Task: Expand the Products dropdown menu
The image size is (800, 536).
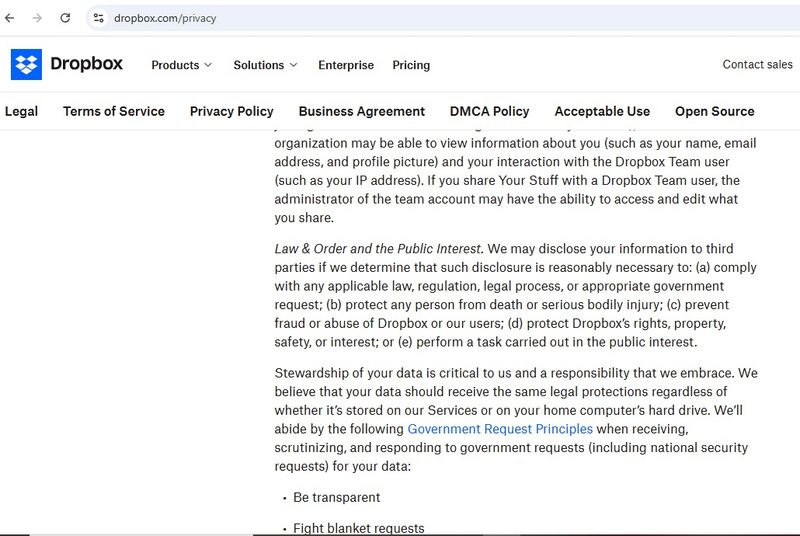Action: pyautogui.click(x=181, y=65)
